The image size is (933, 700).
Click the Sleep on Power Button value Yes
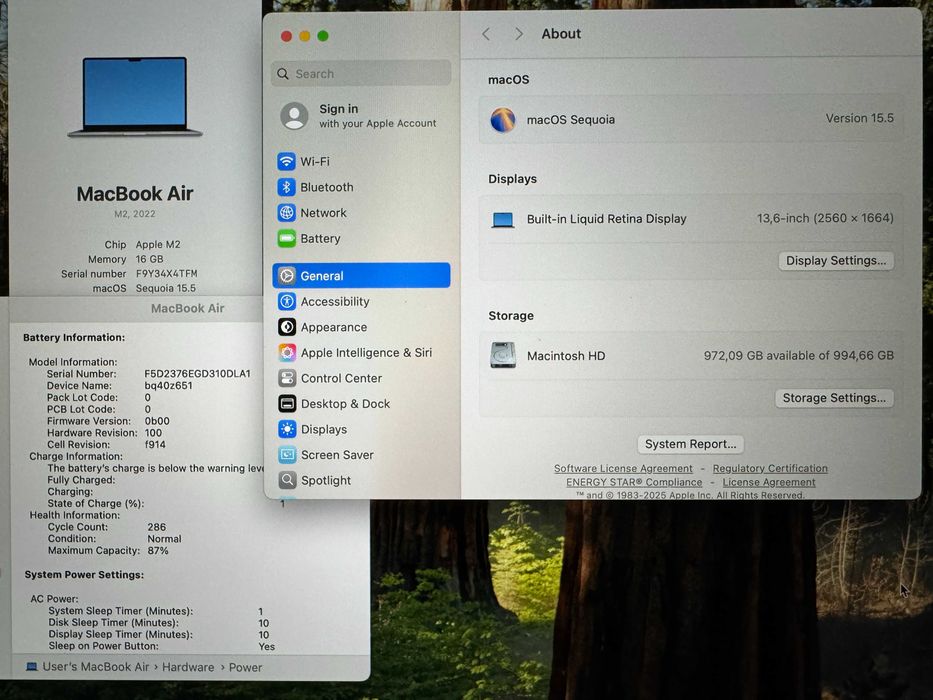click(x=267, y=646)
